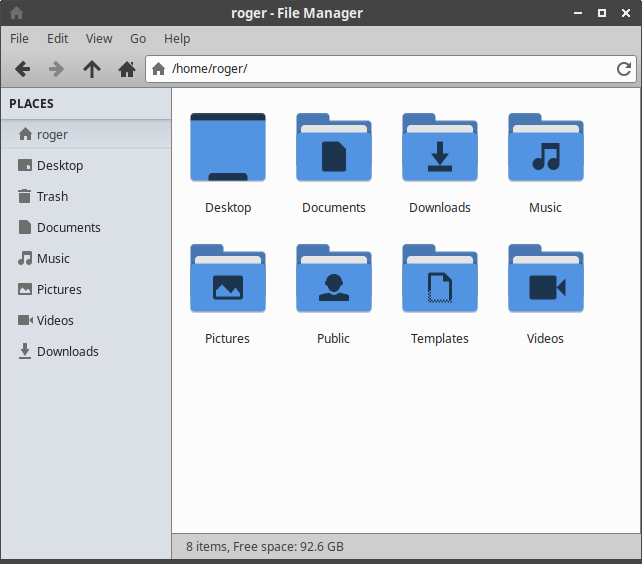642x564 pixels.
Task: Select the Downloads folder icon
Action: (x=439, y=148)
